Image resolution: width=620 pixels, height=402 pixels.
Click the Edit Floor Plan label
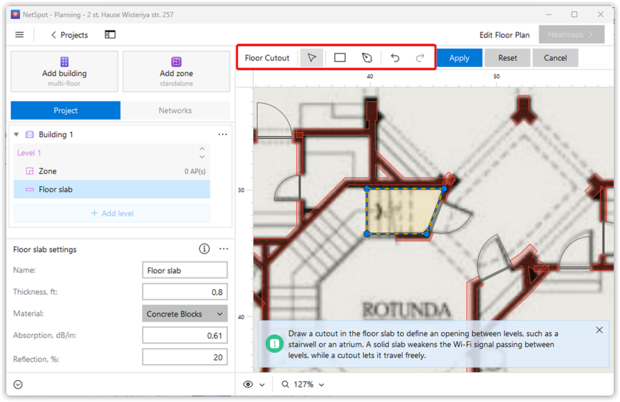504,35
